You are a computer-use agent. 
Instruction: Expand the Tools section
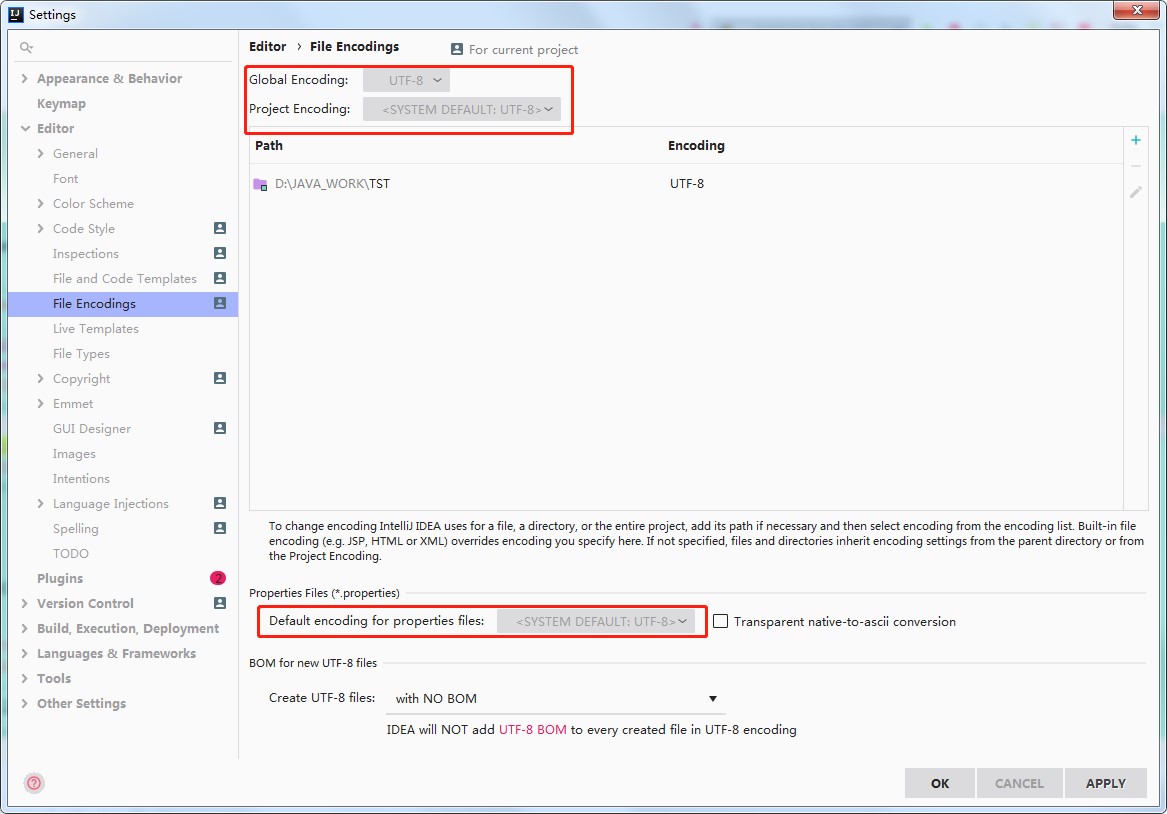point(25,679)
